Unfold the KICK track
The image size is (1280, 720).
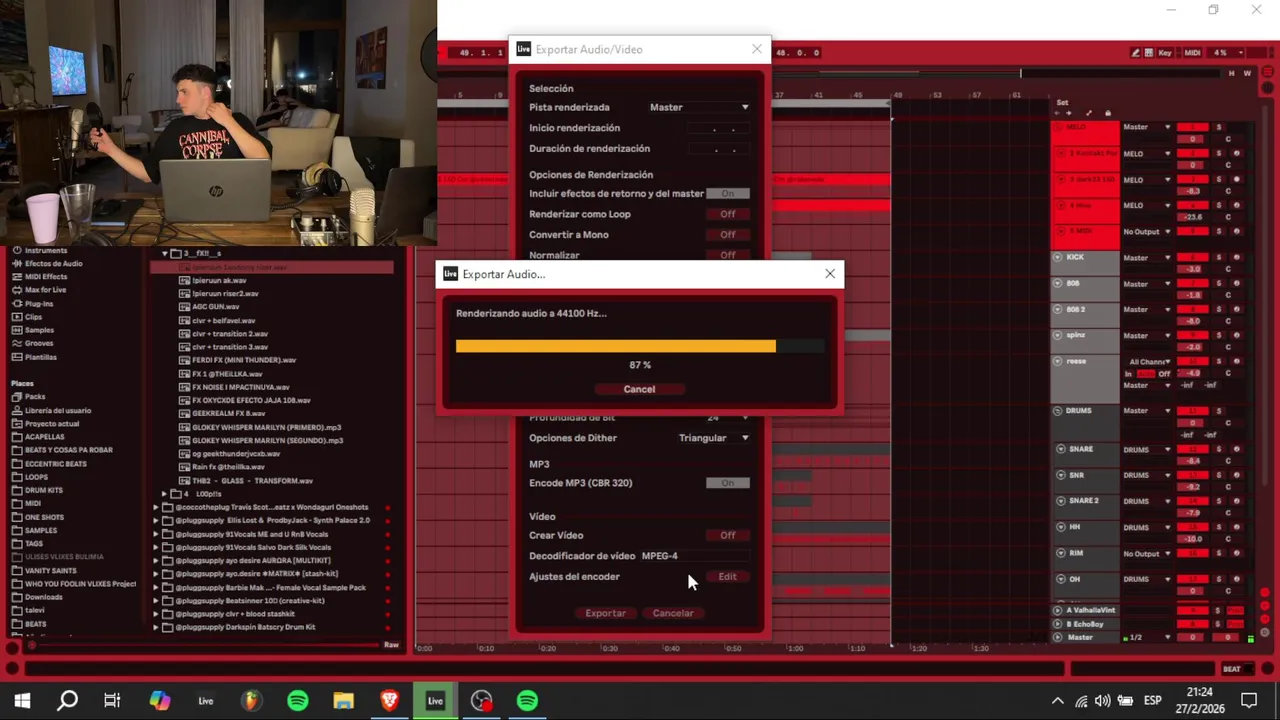pos(1058,257)
